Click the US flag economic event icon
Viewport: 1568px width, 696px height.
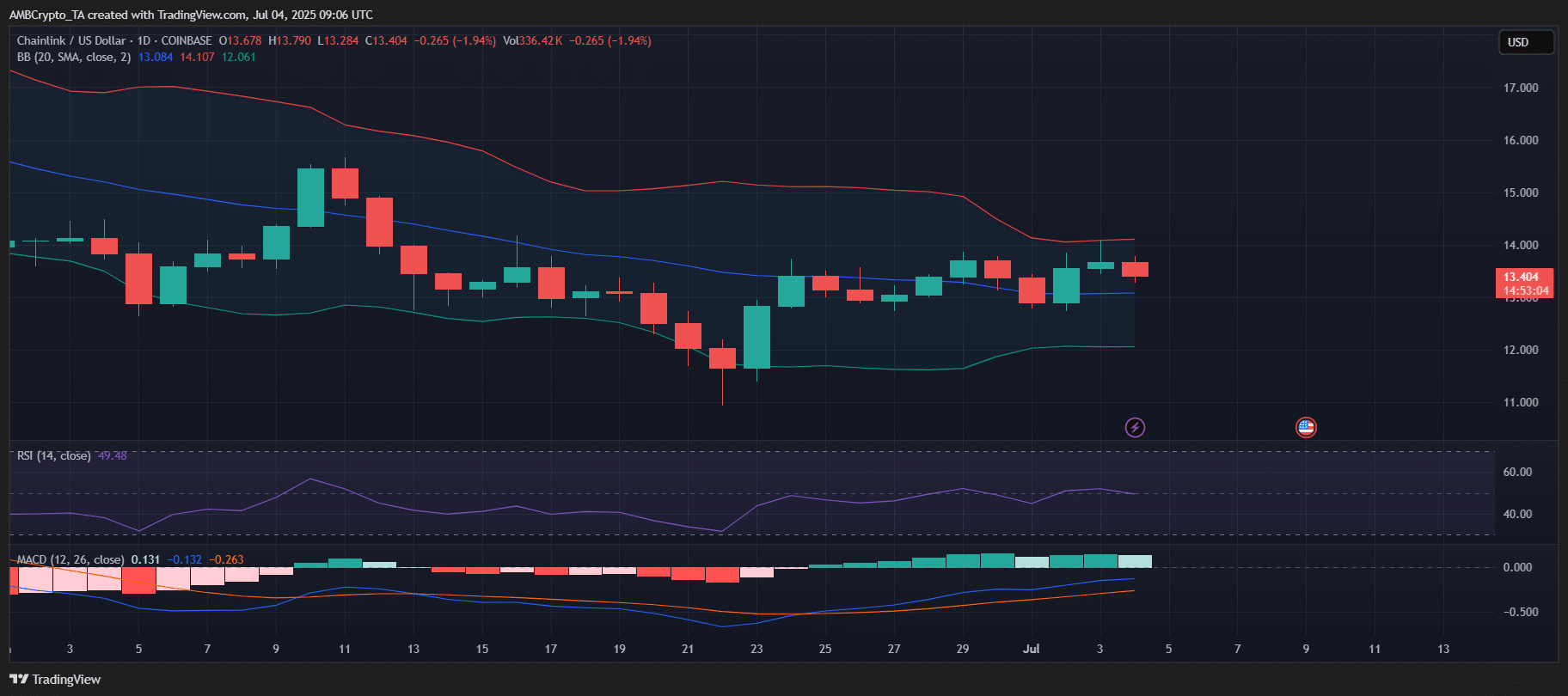1306,427
